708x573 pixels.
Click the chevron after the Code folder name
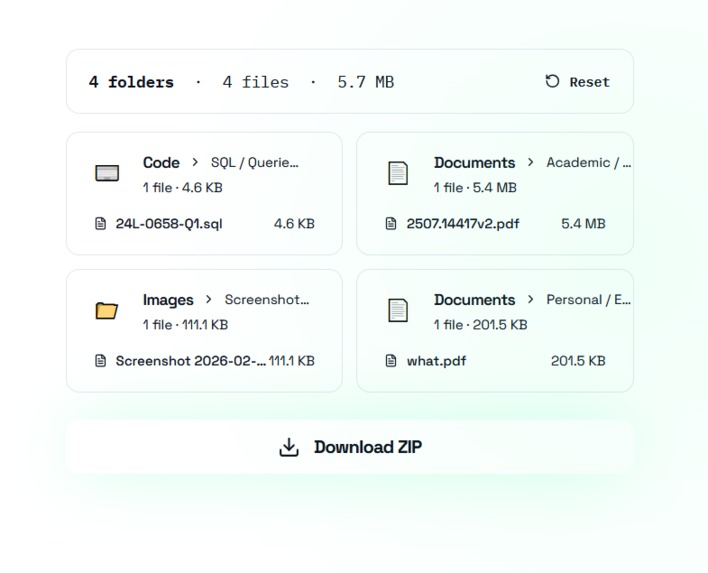click(x=195, y=162)
